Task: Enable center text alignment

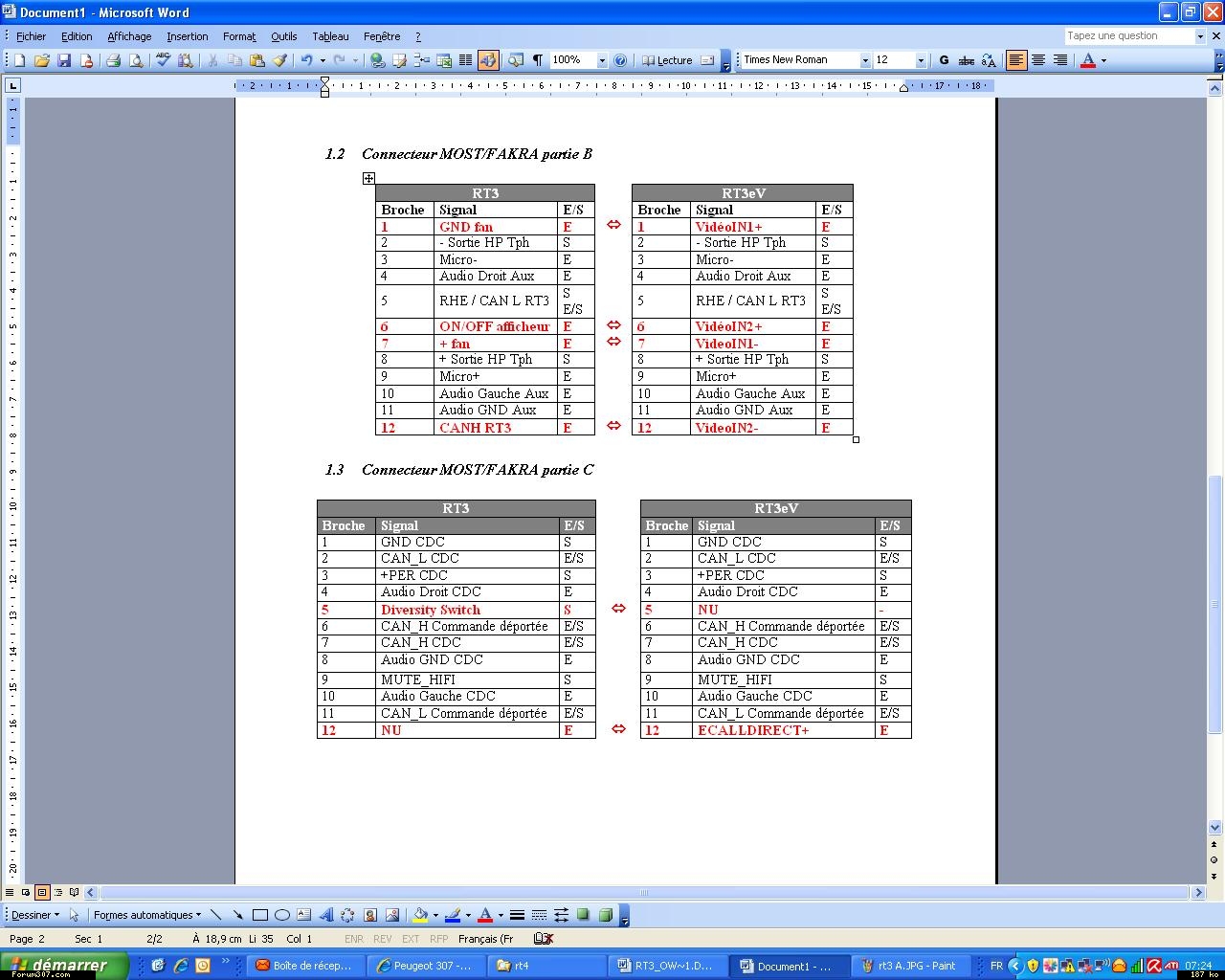Action: click(1037, 60)
